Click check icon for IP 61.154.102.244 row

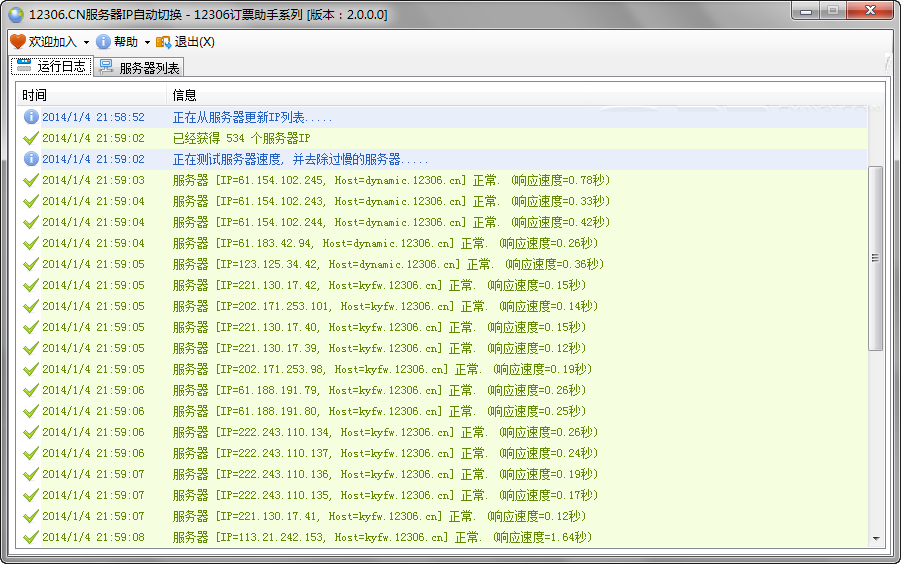(x=31, y=222)
